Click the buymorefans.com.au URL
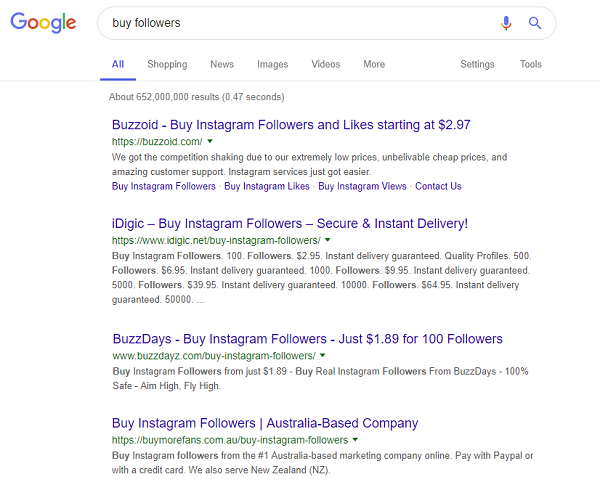The width and height of the screenshot is (600, 490). click(x=230, y=440)
